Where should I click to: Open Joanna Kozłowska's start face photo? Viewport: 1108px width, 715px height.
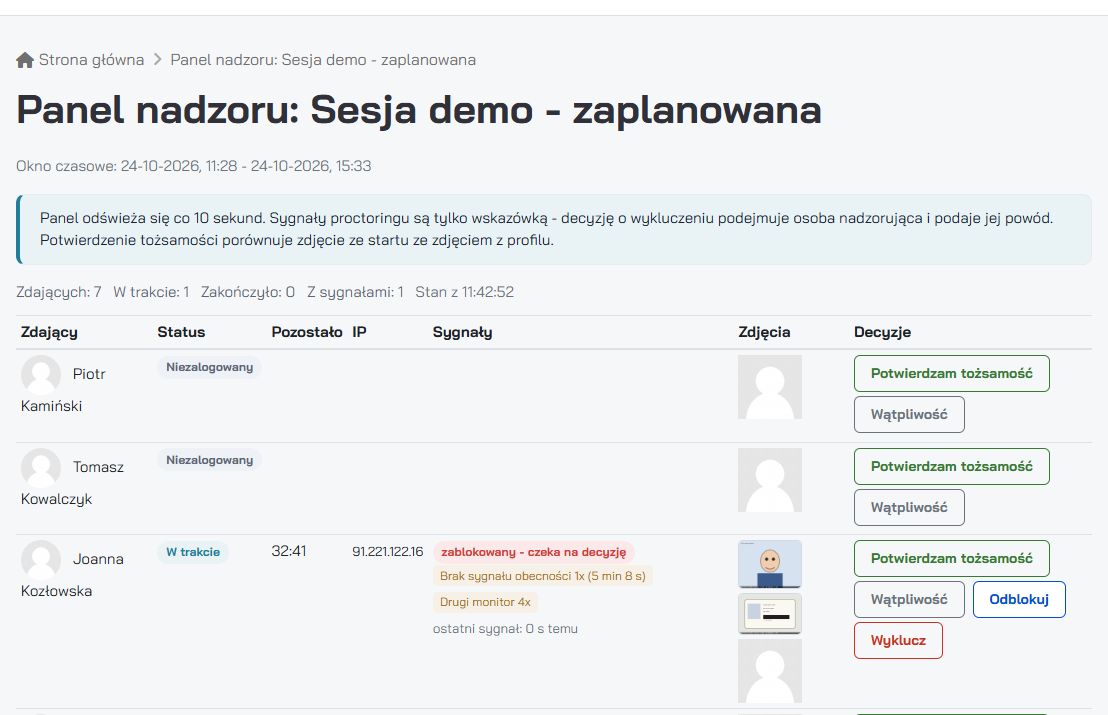tap(770, 564)
